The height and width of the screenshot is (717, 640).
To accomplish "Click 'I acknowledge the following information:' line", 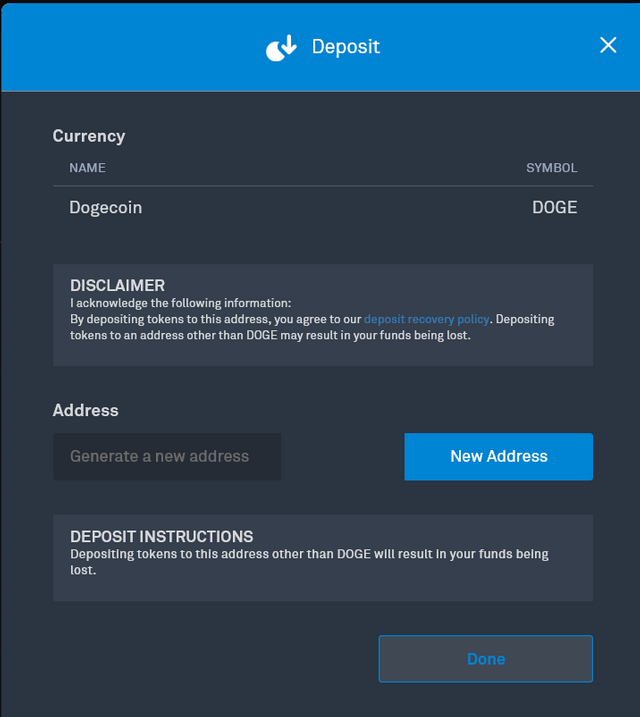I will coord(181,303).
